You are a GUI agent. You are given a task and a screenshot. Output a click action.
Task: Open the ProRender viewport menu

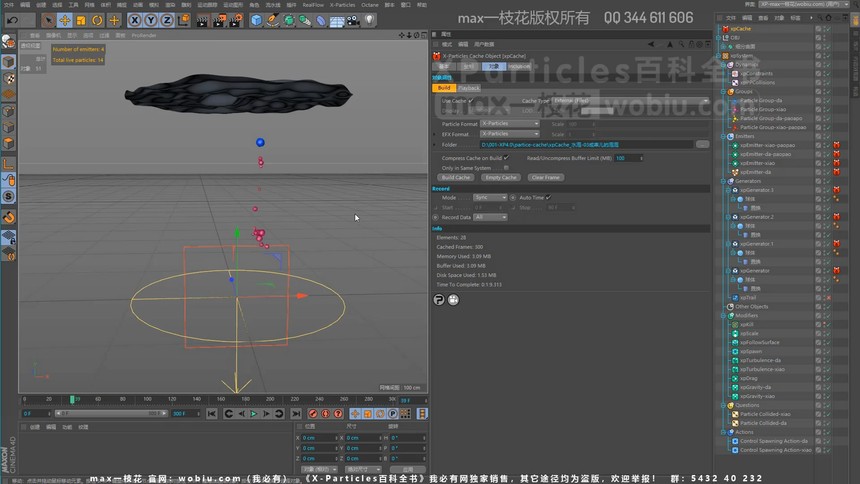coord(144,35)
